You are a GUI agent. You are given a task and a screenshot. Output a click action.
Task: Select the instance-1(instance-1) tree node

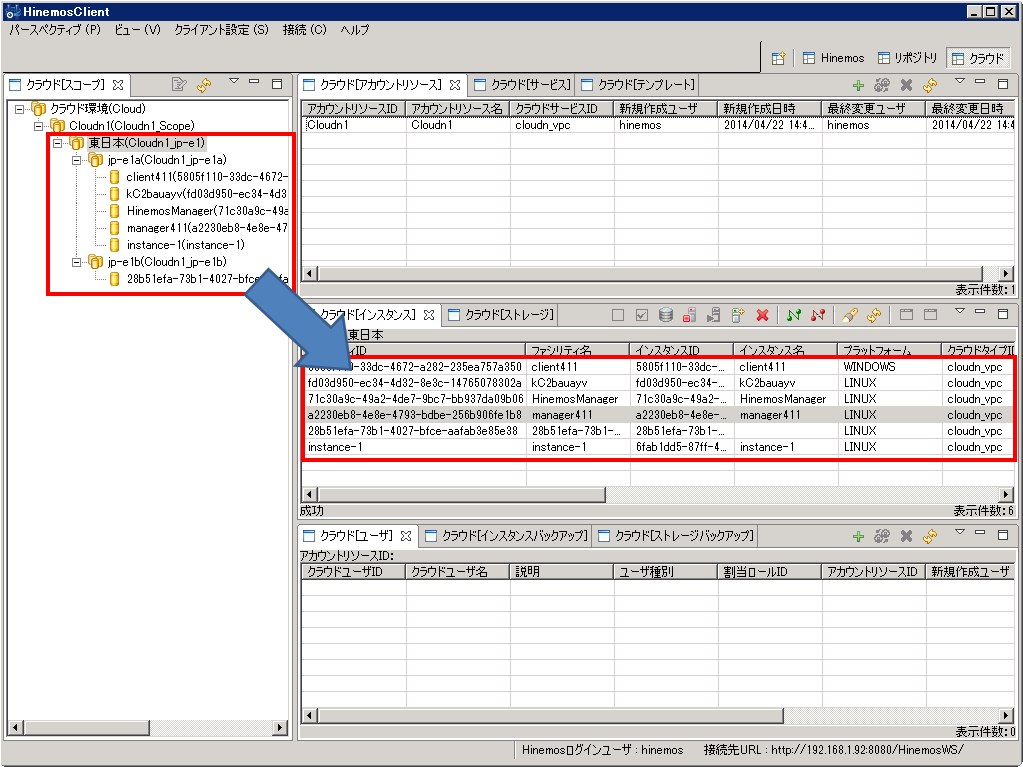click(177, 245)
